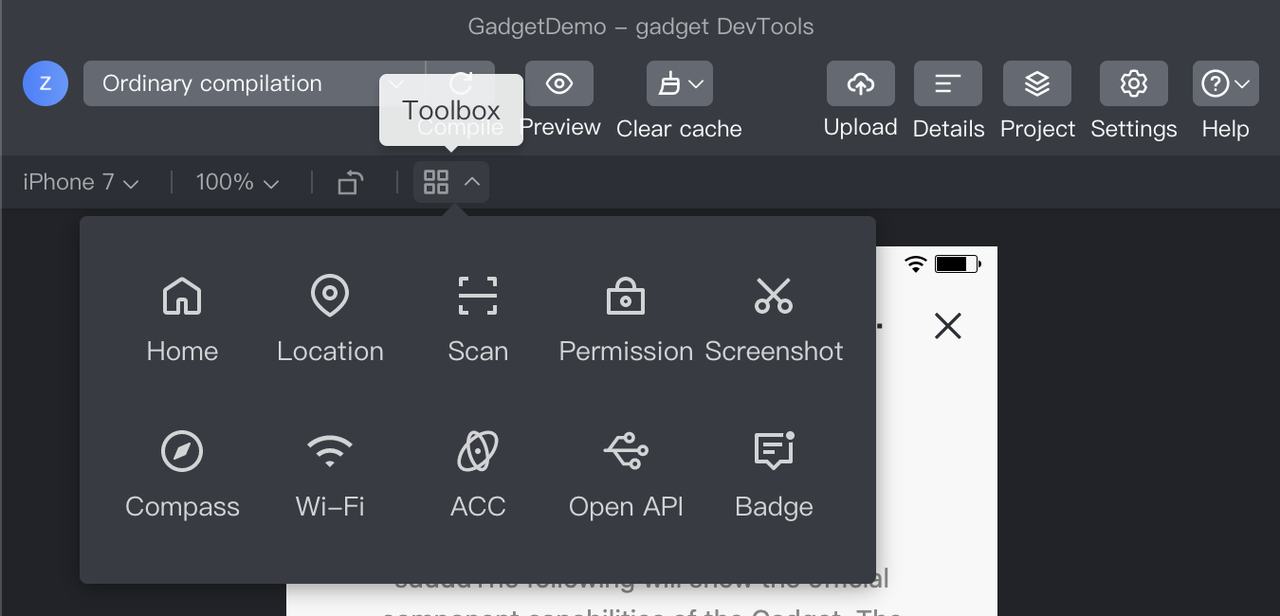Screen dimensions: 1280x616
Task: Open the Settings gear panel
Action: pyautogui.click(x=1133, y=84)
